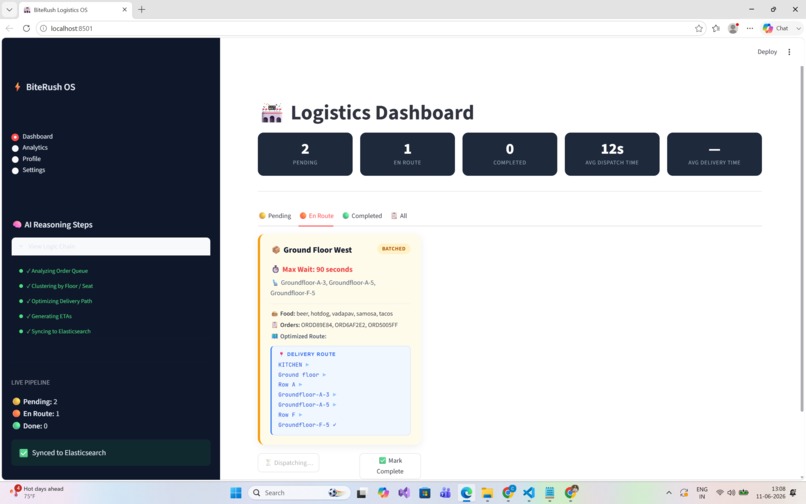806x504 pixels.
Task: Click the 'Groundfloor-F-5 ✓' route stop
Action: [307, 425]
